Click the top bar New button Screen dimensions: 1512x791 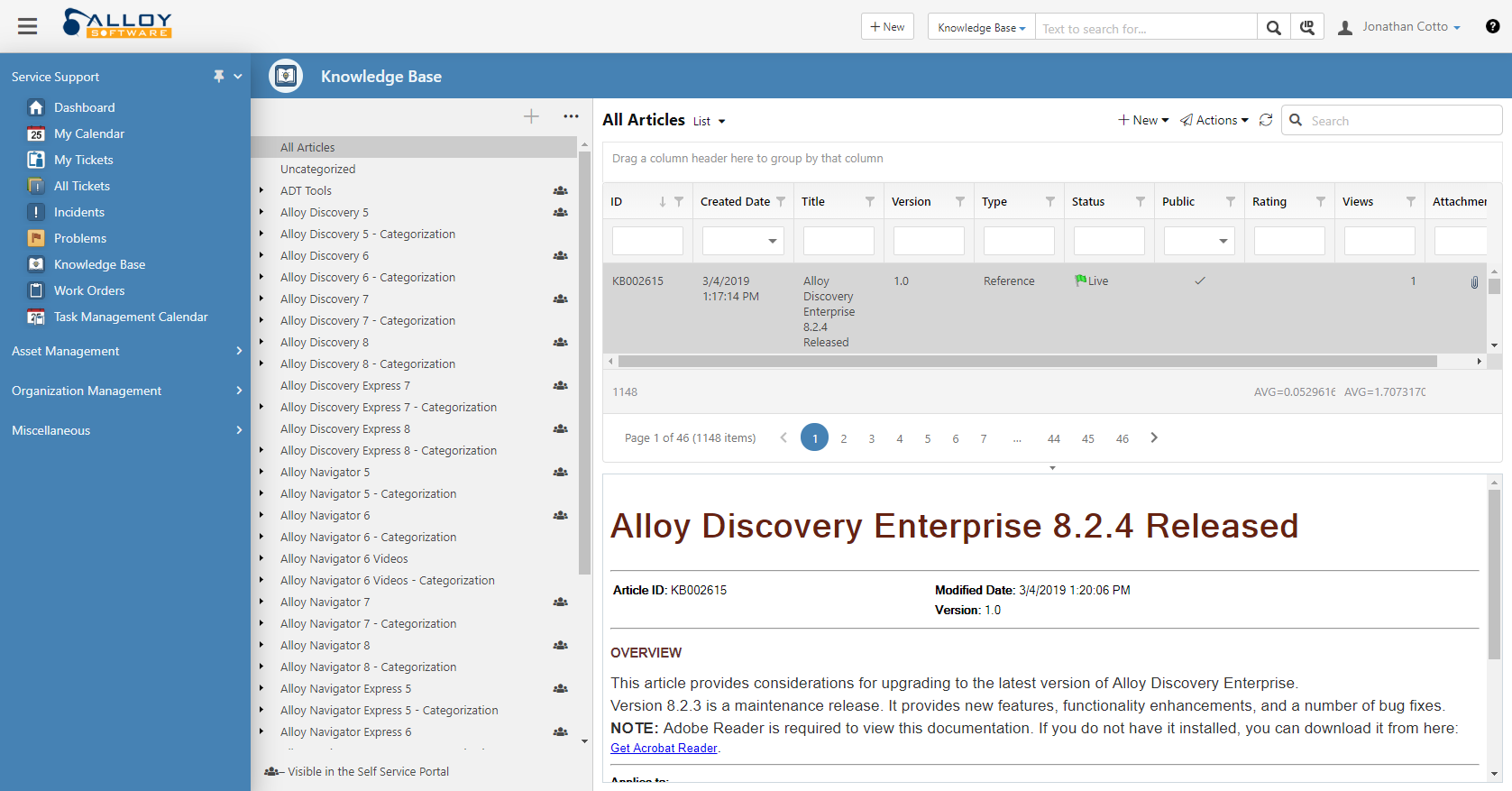click(x=887, y=27)
